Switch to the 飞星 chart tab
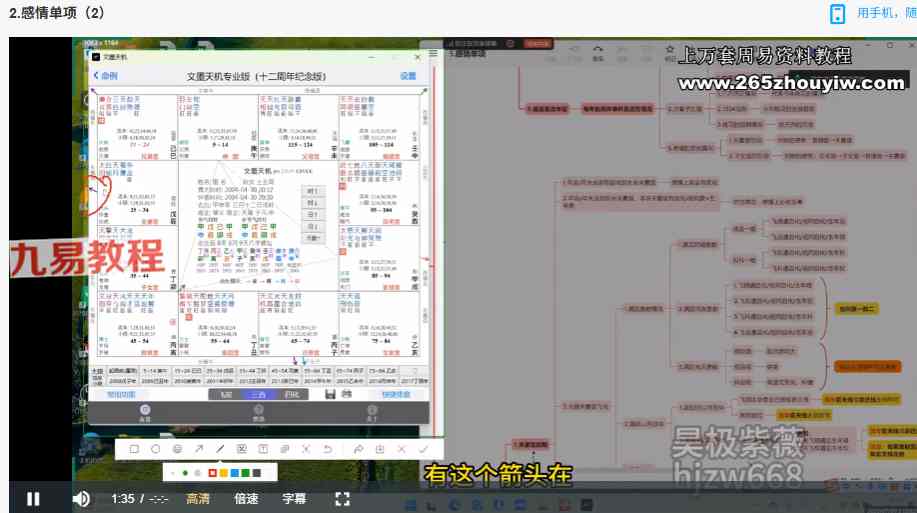The image size is (917, 513). (226, 394)
